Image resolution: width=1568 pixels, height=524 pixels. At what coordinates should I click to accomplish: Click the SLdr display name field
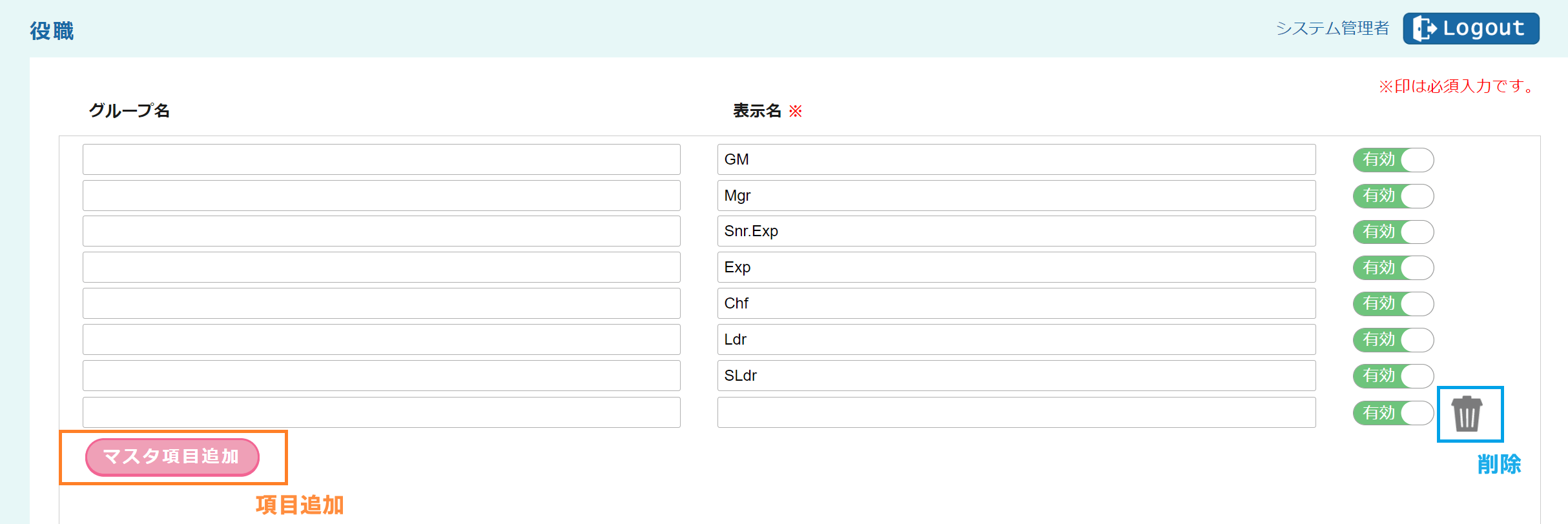click(1016, 376)
